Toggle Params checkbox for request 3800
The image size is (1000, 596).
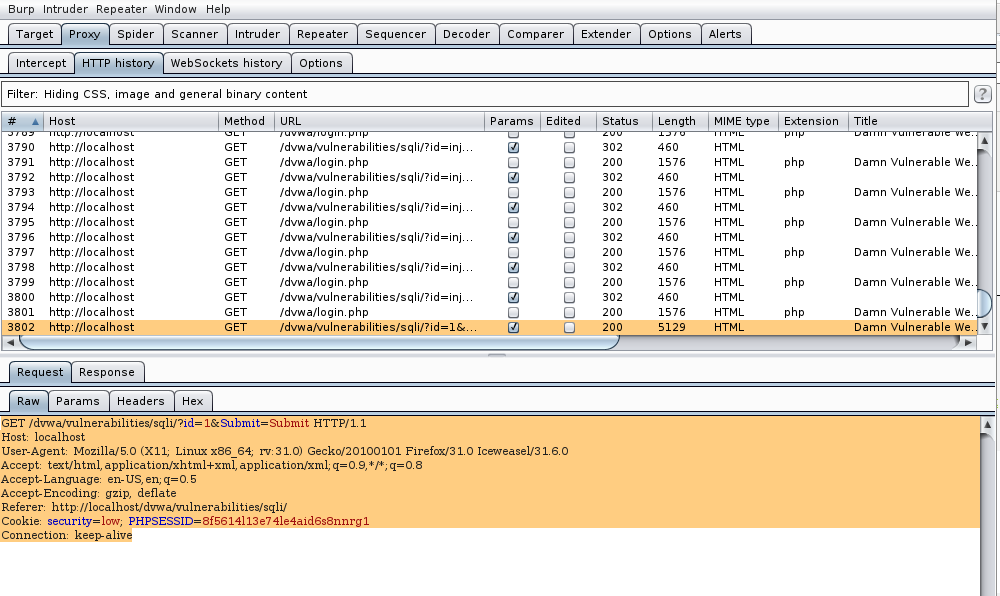click(x=513, y=297)
